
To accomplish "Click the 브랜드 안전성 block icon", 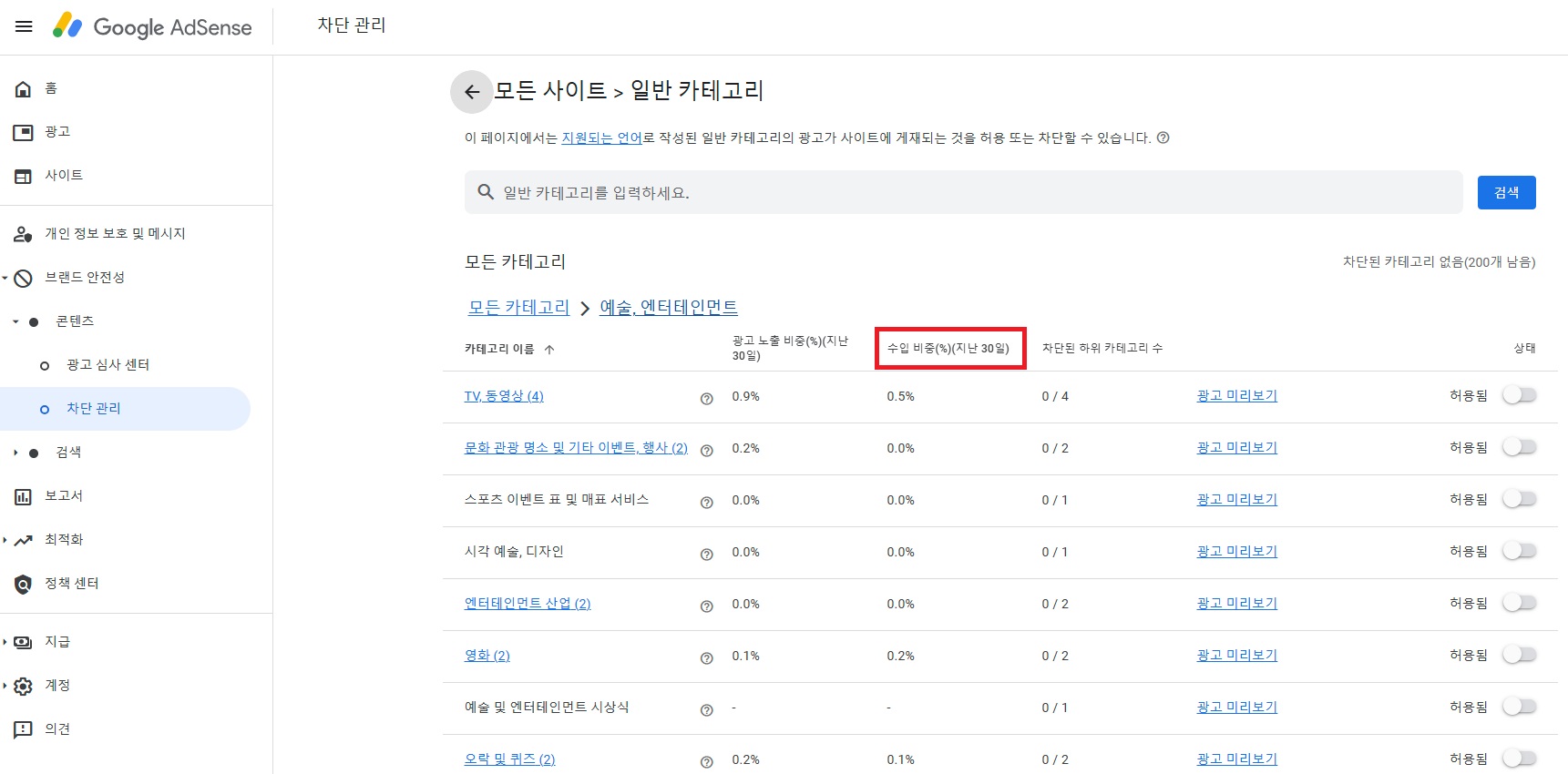I will coord(23,278).
